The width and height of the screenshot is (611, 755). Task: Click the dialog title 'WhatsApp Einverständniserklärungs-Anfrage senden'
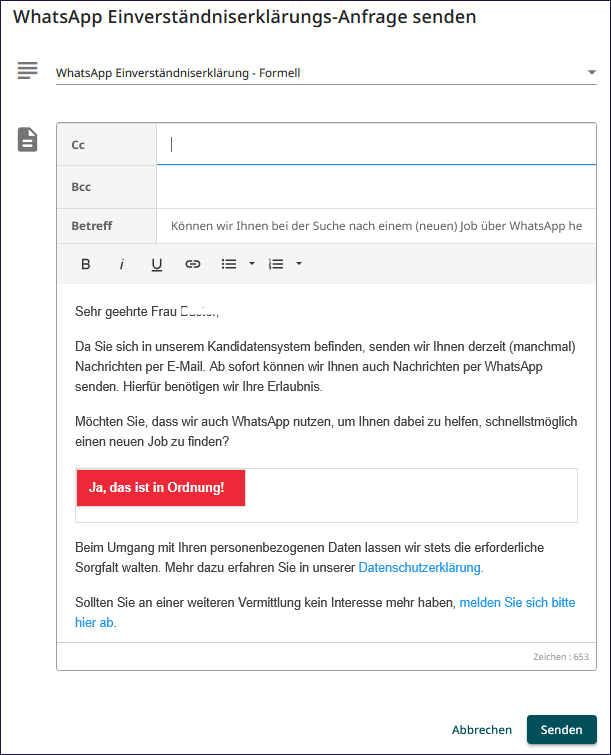pos(245,17)
